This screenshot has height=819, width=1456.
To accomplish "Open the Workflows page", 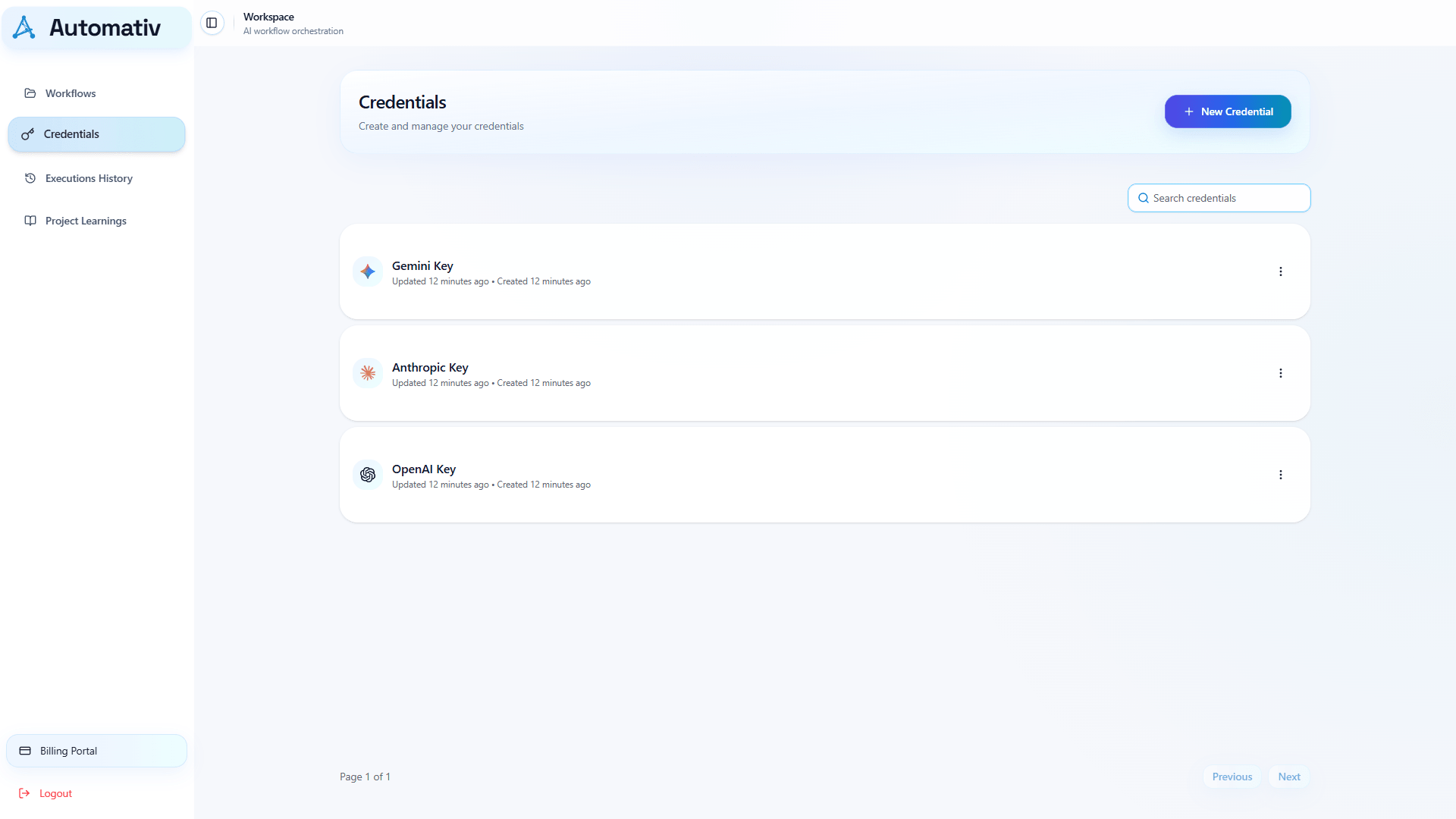I will tap(96, 93).
